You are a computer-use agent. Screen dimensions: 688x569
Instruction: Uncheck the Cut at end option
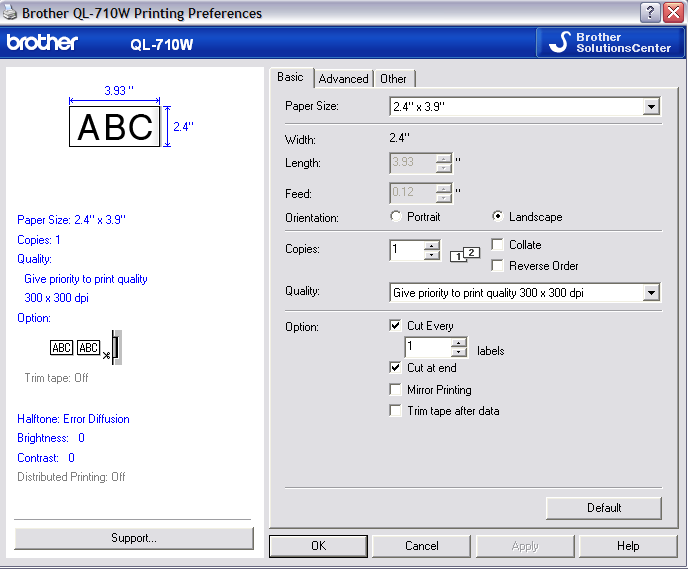[395, 368]
